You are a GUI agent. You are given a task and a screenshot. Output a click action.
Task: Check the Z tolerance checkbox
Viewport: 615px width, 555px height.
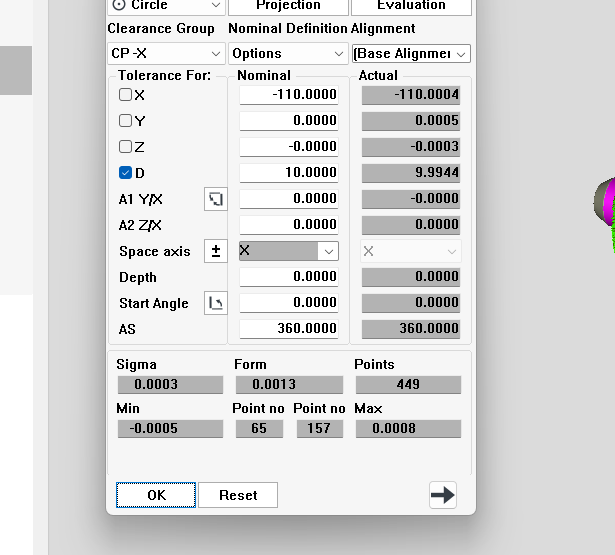coord(126,147)
